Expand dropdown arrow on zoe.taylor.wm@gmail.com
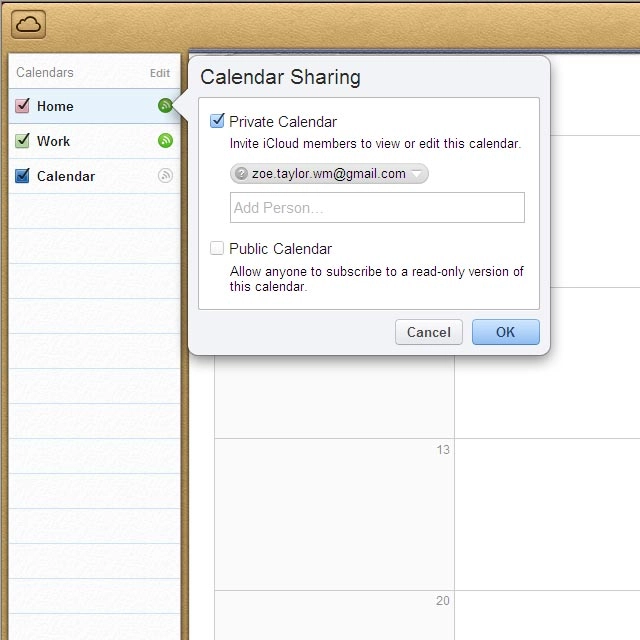 (x=417, y=174)
